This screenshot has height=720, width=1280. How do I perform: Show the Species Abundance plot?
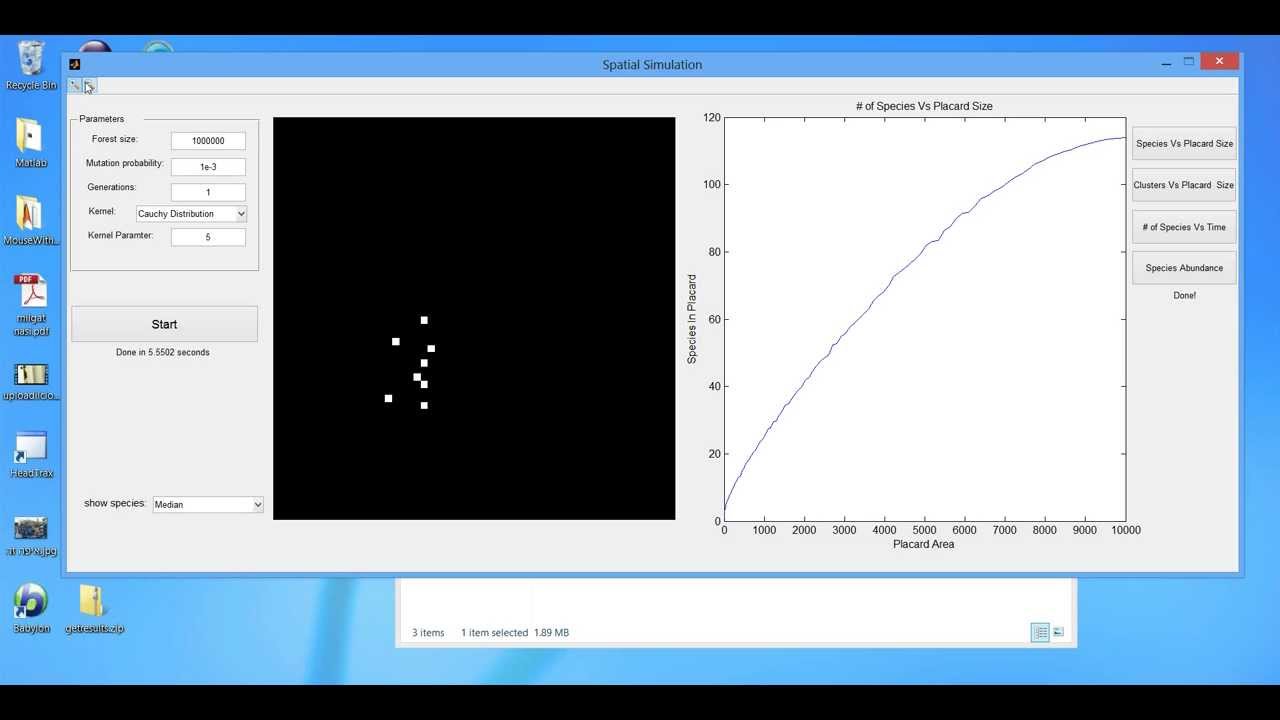pos(1184,268)
